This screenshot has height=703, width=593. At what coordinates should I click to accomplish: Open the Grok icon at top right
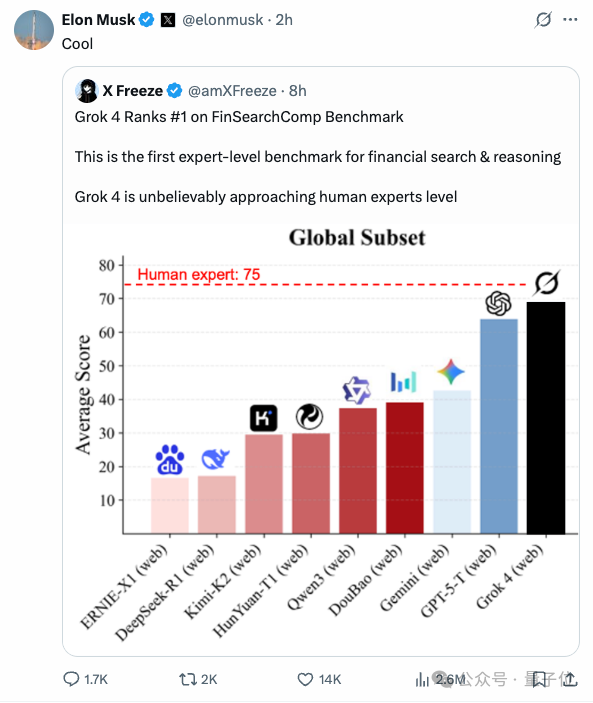point(543,20)
